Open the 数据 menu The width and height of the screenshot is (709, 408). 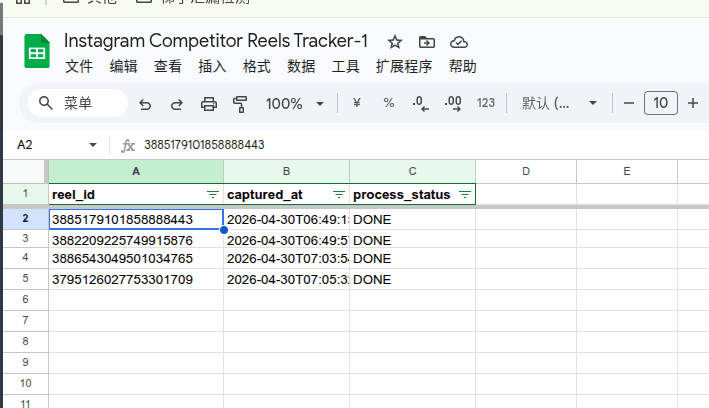[x=301, y=66]
